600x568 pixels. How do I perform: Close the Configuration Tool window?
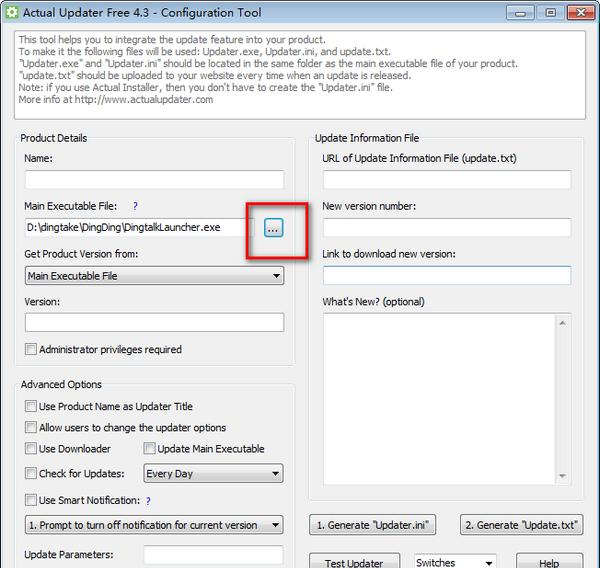pyautogui.click(x=581, y=13)
